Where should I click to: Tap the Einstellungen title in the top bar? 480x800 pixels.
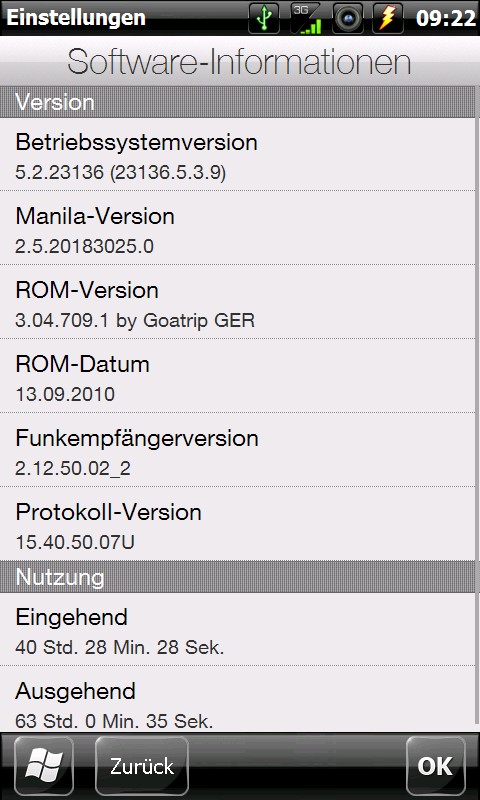pos(75,18)
